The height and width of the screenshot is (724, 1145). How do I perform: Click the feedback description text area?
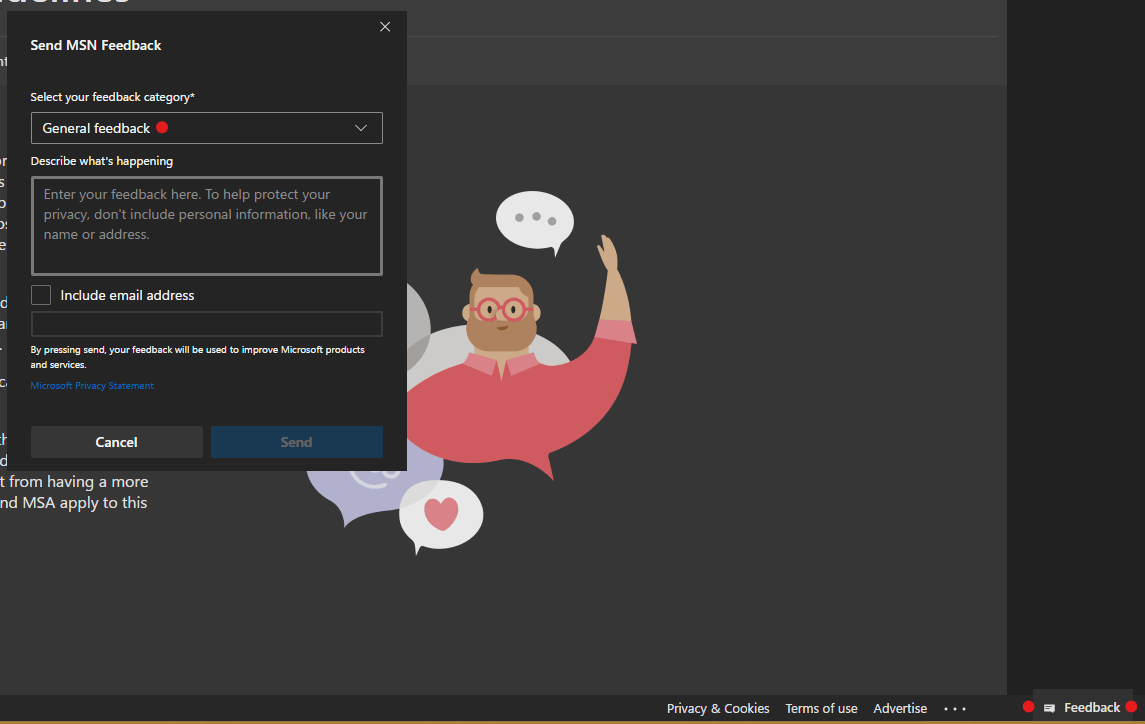click(x=207, y=226)
